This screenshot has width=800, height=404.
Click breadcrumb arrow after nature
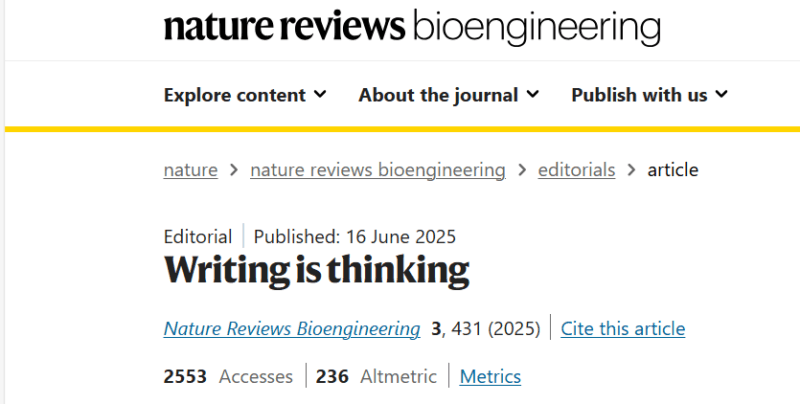[234, 170]
